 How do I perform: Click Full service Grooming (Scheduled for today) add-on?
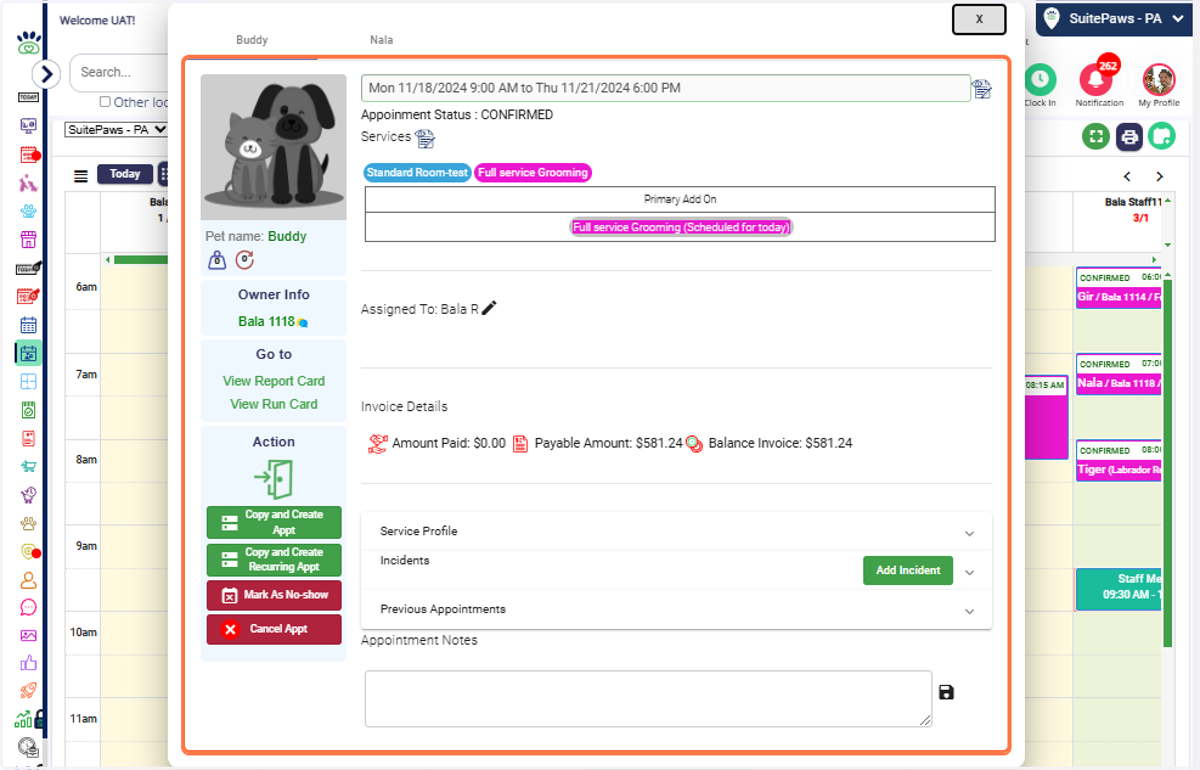[x=681, y=227]
